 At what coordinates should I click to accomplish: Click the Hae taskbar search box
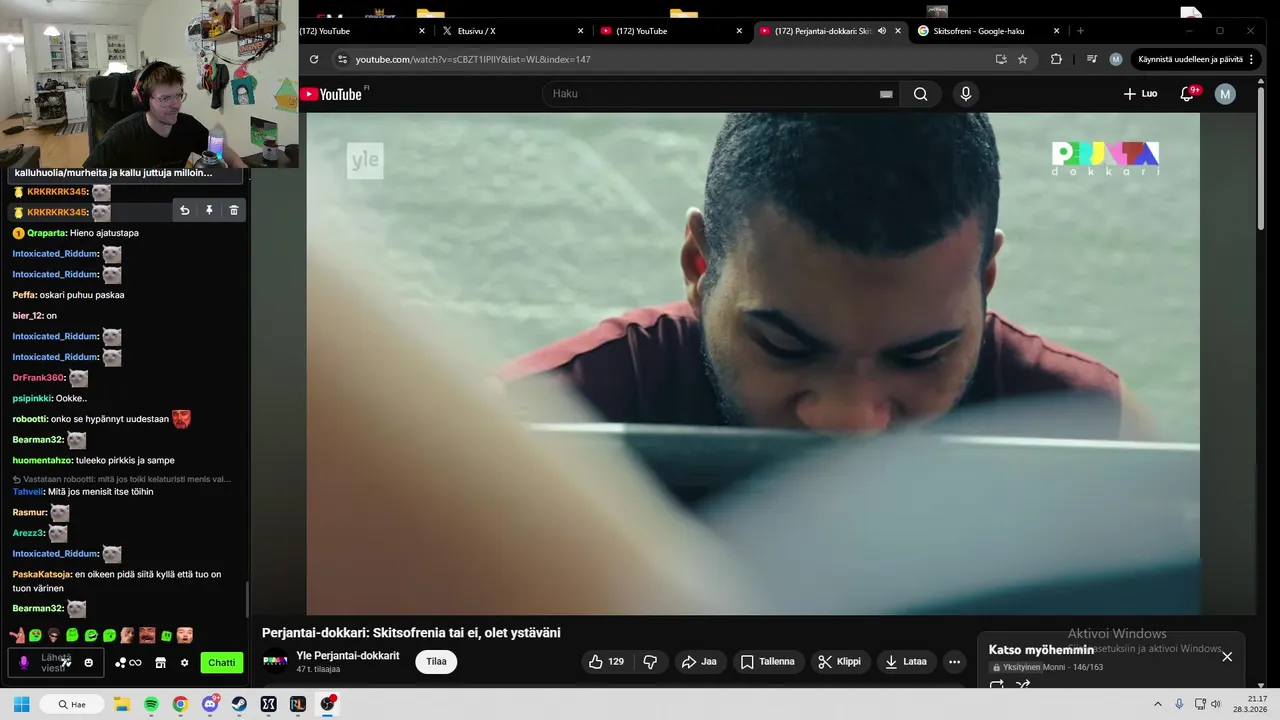[x=72, y=704]
